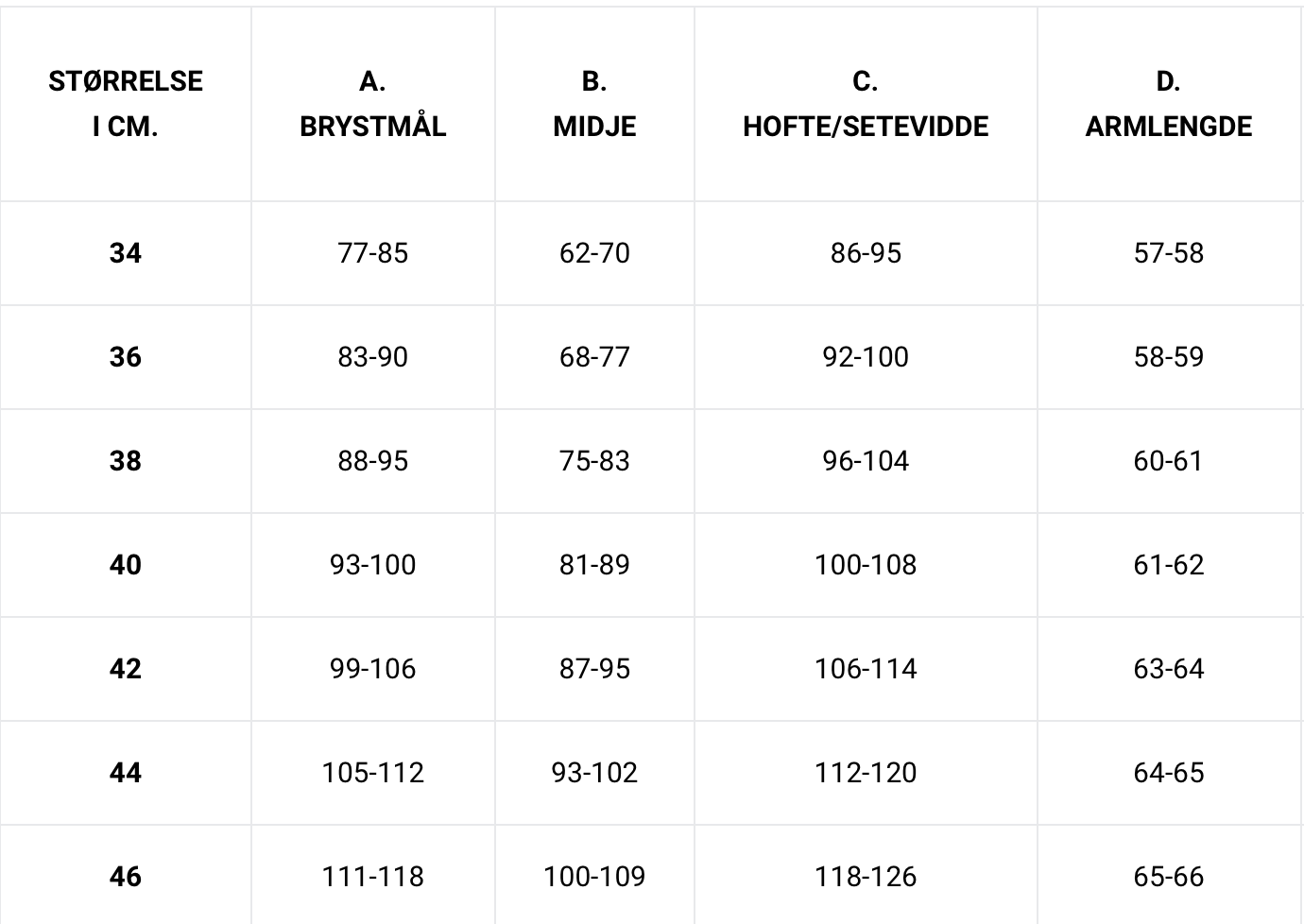This screenshot has width=1304, height=924.
Task: Select arm length 65-66 cell
Action: coord(1169,876)
